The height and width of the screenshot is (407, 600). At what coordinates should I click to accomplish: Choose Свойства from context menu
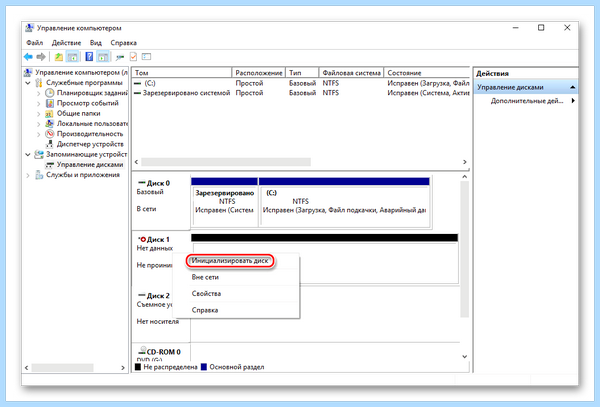point(206,294)
